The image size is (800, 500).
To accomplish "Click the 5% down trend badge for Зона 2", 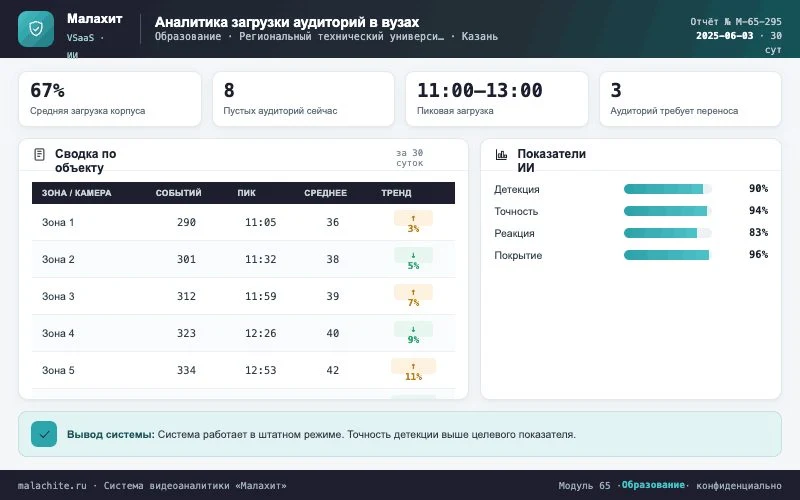I will point(413,259).
